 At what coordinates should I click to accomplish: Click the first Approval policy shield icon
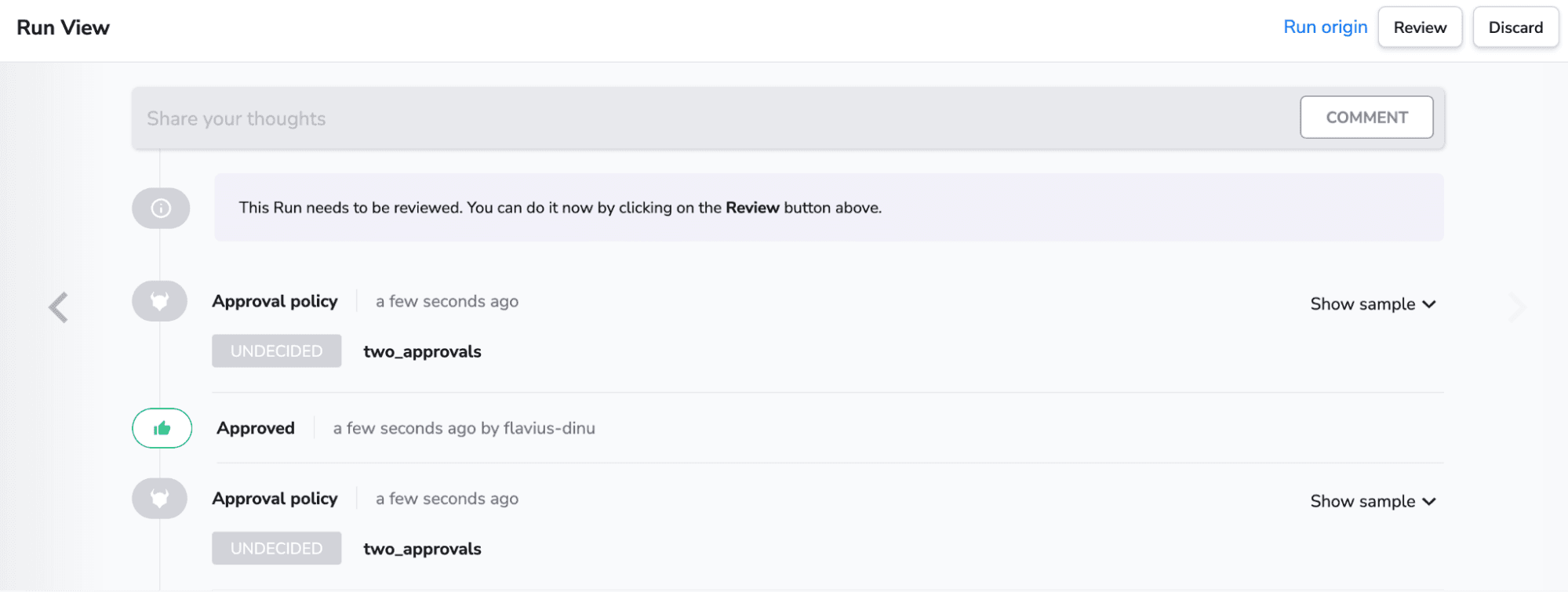tap(160, 301)
